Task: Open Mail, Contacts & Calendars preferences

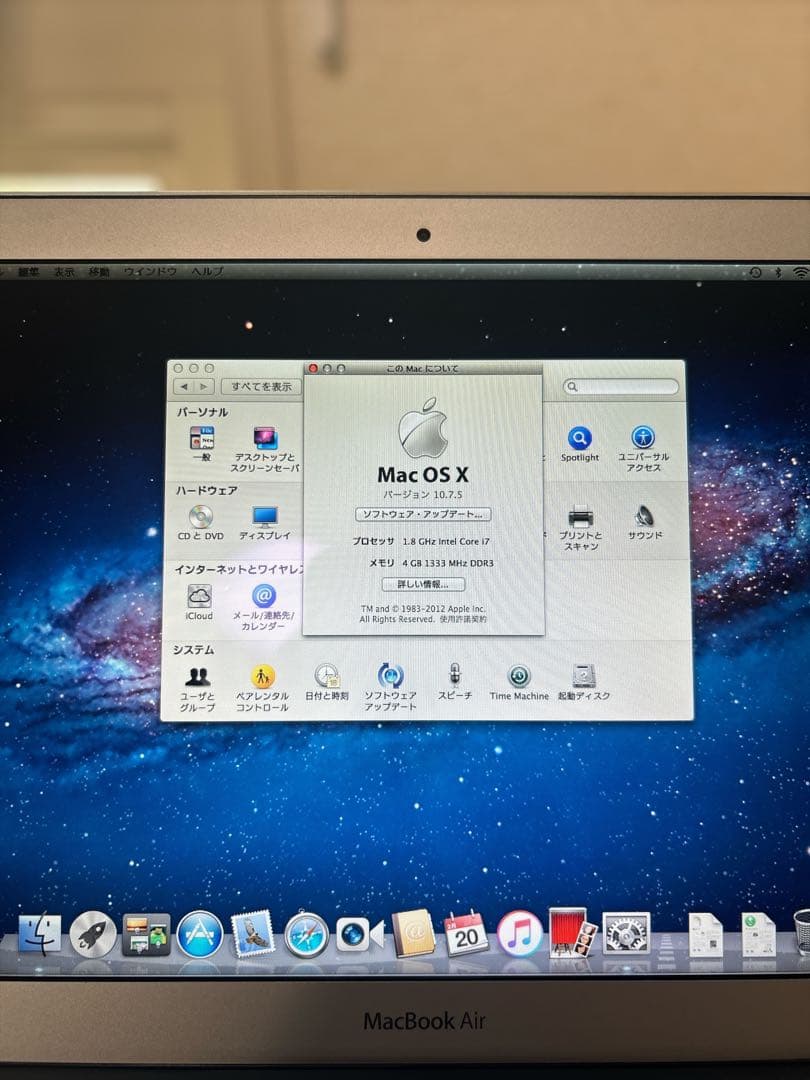Action: click(x=263, y=607)
